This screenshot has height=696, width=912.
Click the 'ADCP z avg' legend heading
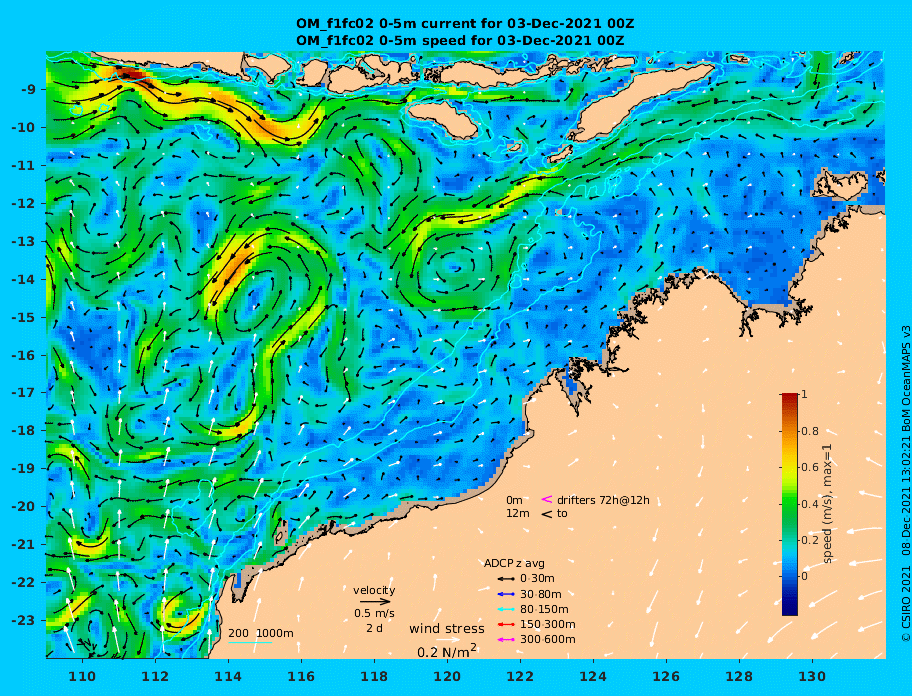pyautogui.click(x=514, y=563)
